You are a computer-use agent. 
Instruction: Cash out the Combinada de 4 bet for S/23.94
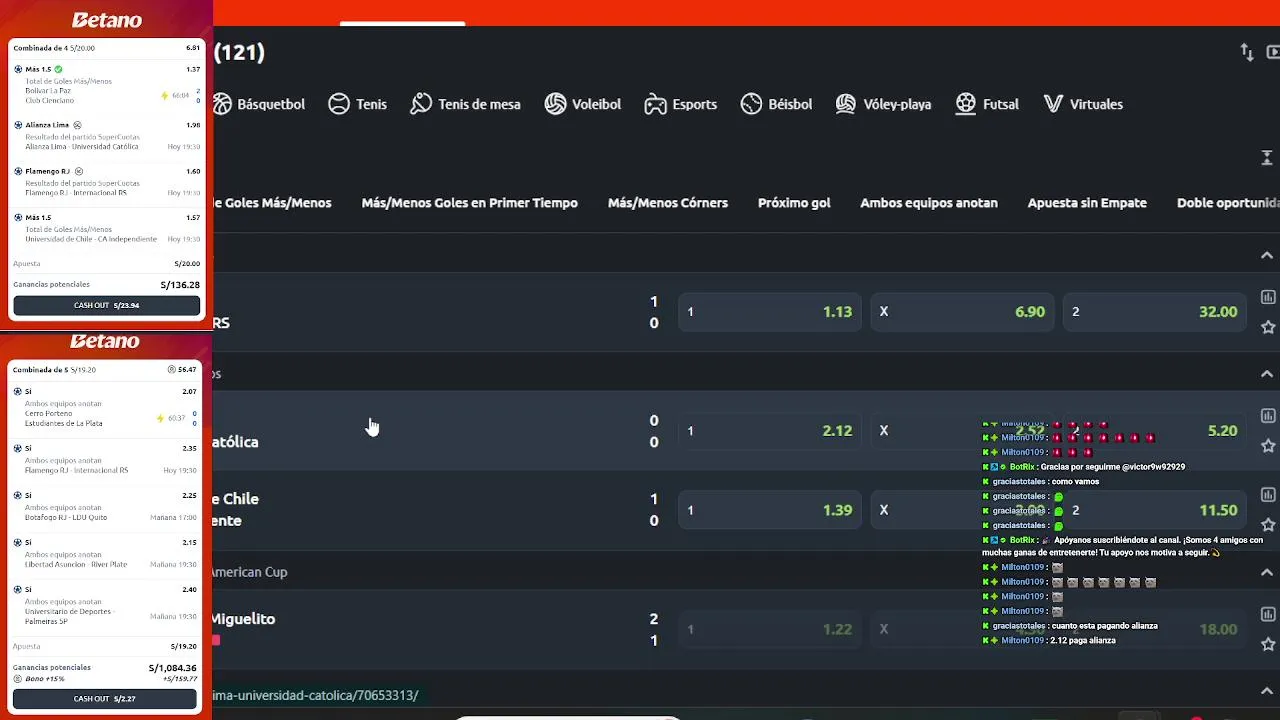tap(107, 305)
